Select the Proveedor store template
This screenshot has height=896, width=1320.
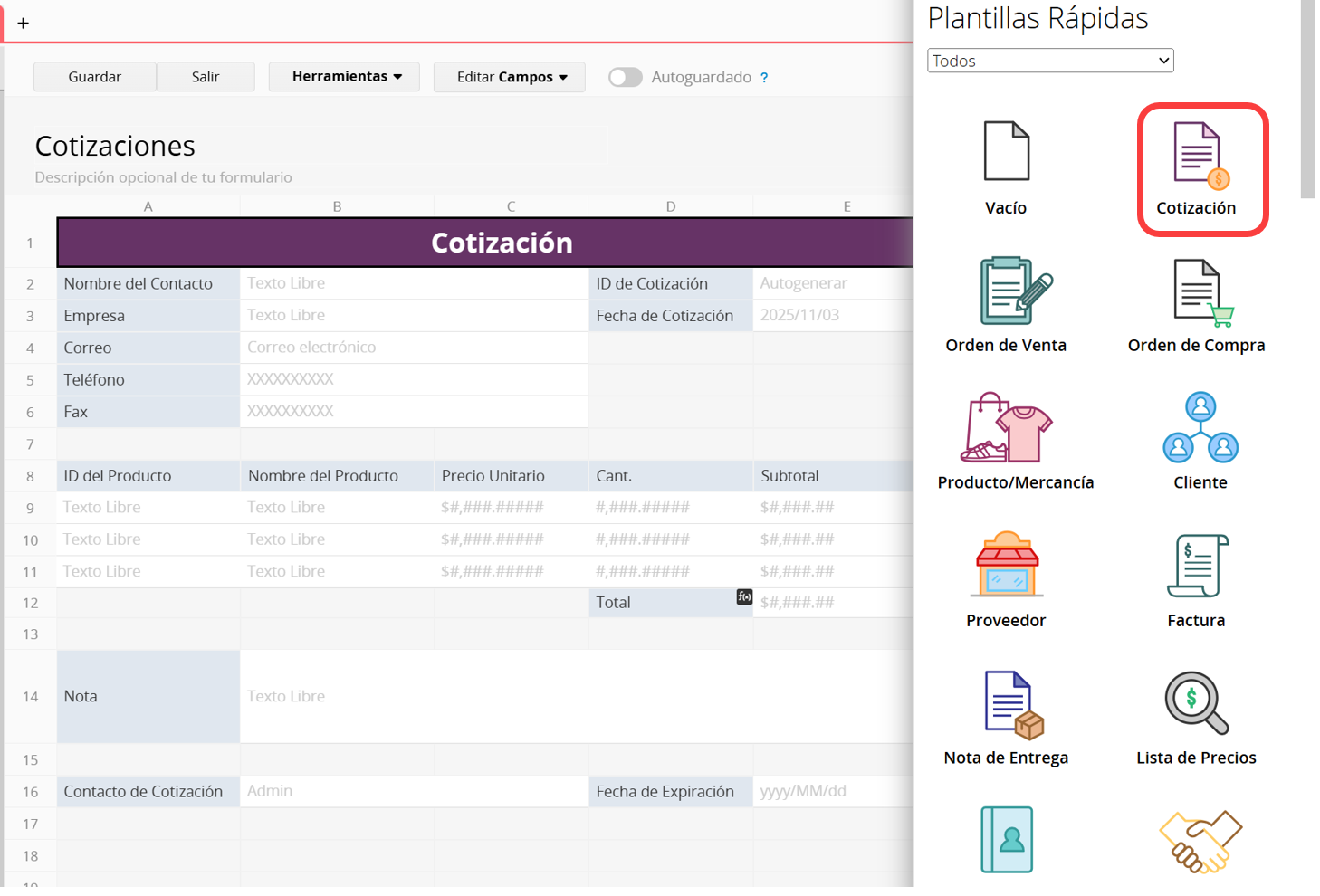click(x=1006, y=565)
